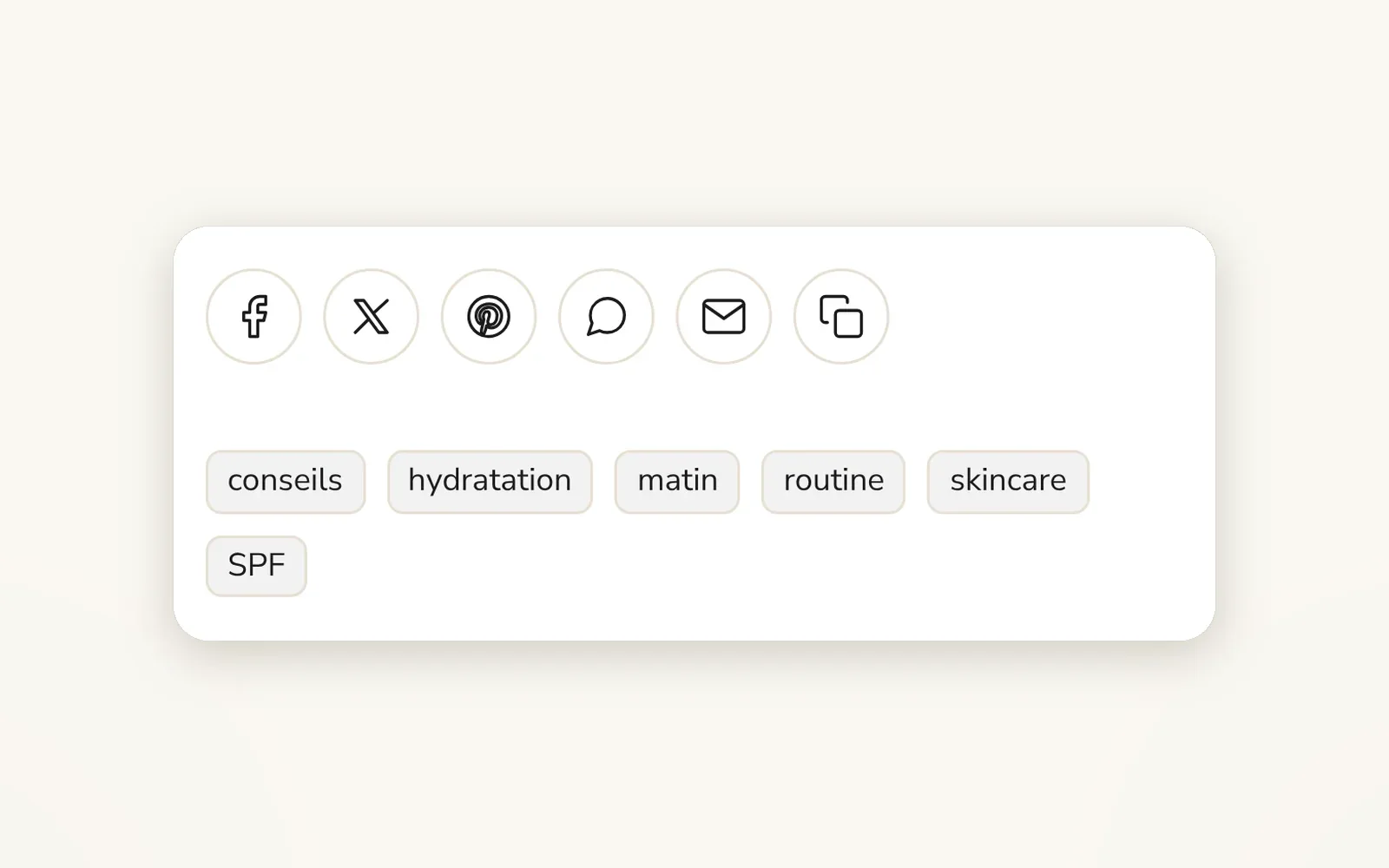Share via the X (Twitter) icon
The height and width of the screenshot is (868, 1389).
pos(372,316)
